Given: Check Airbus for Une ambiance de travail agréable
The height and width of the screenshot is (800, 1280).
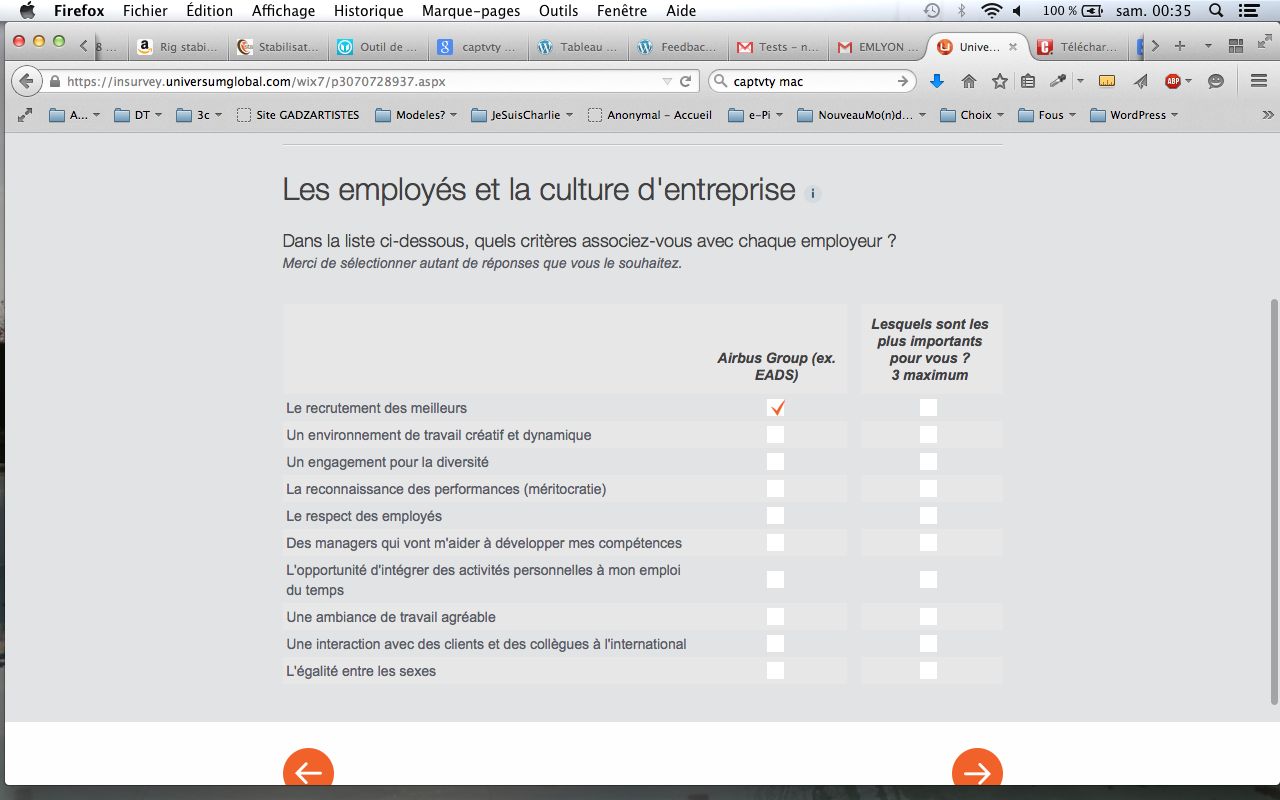Looking at the screenshot, I should point(776,616).
